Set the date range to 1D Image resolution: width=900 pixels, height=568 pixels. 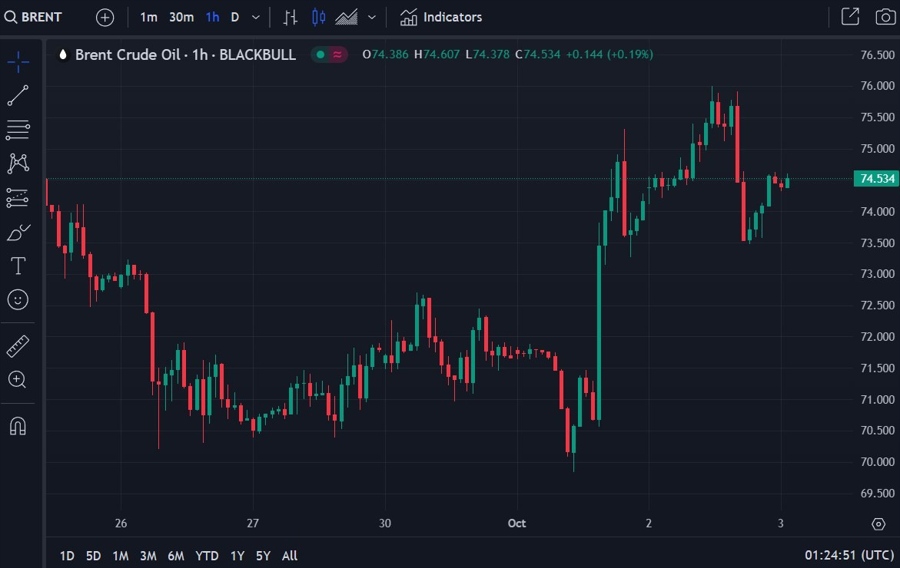tap(67, 555)
